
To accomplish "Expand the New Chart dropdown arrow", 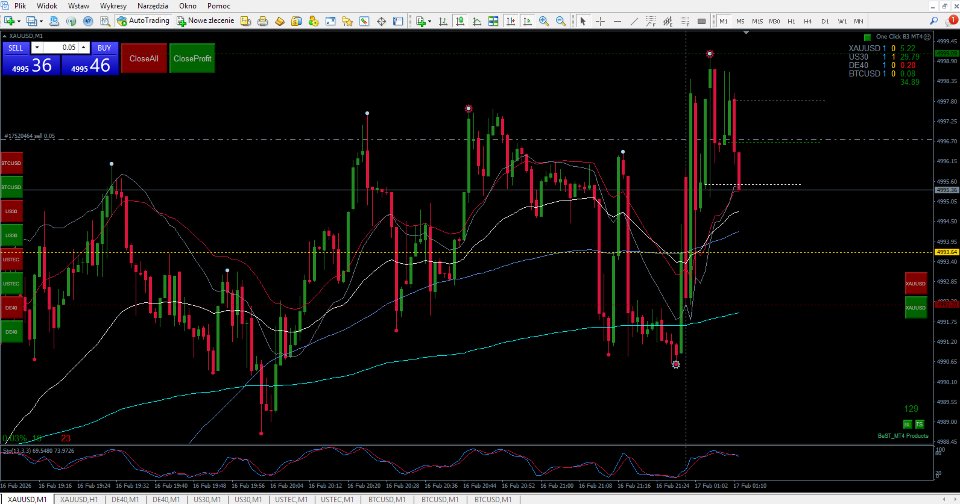I will [18, 21].
